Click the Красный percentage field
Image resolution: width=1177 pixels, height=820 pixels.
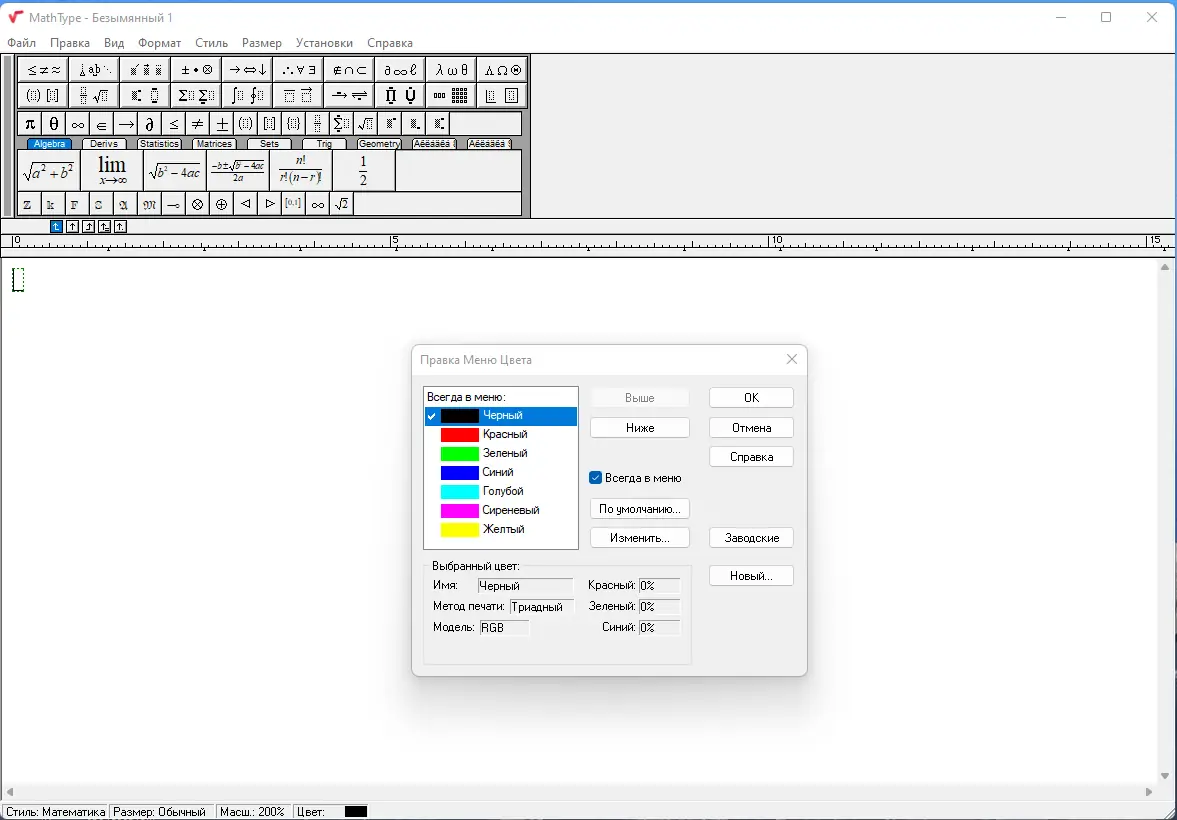[x=660, y=586]
